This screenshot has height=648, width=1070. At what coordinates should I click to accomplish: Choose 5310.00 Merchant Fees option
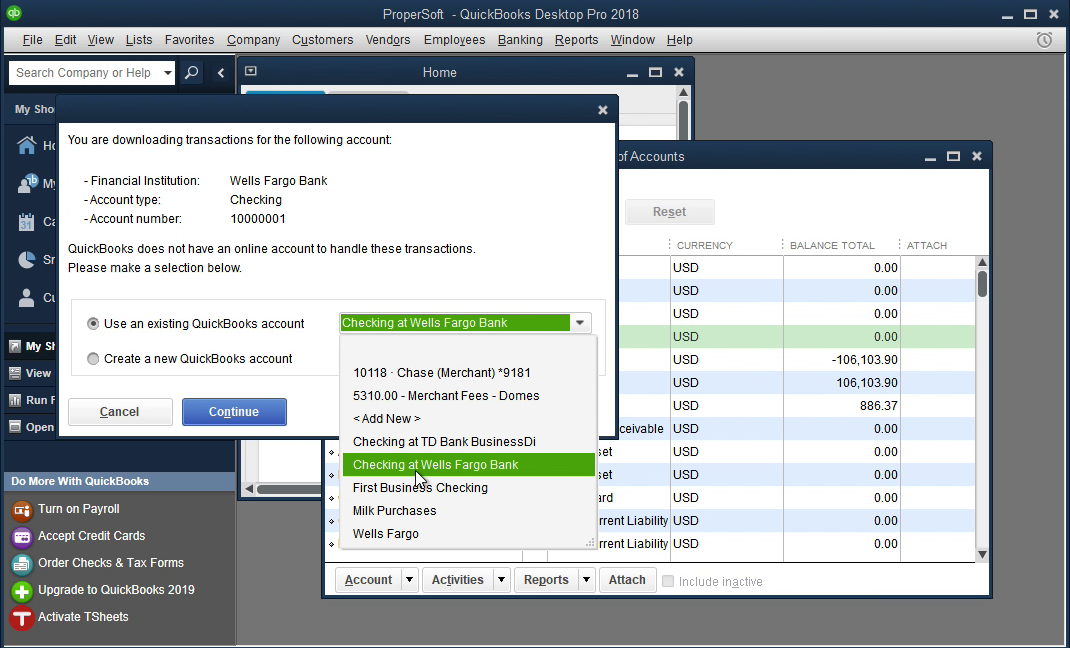click(469, 396)
